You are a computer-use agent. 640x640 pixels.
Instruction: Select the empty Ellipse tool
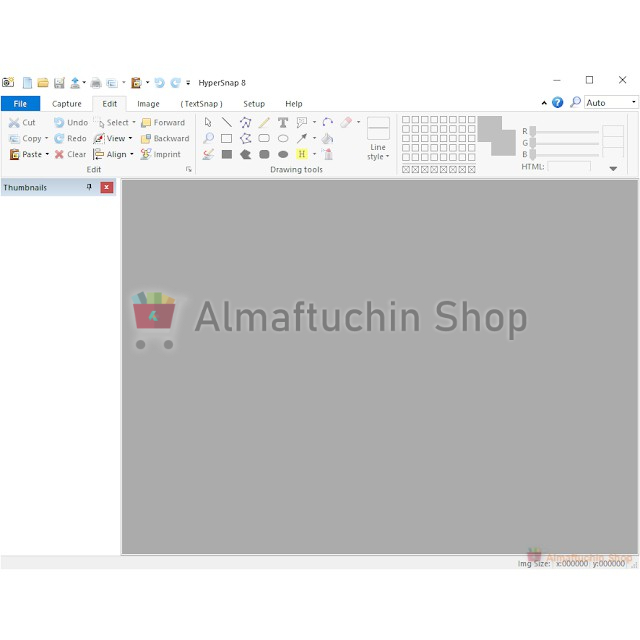point(283,138)
